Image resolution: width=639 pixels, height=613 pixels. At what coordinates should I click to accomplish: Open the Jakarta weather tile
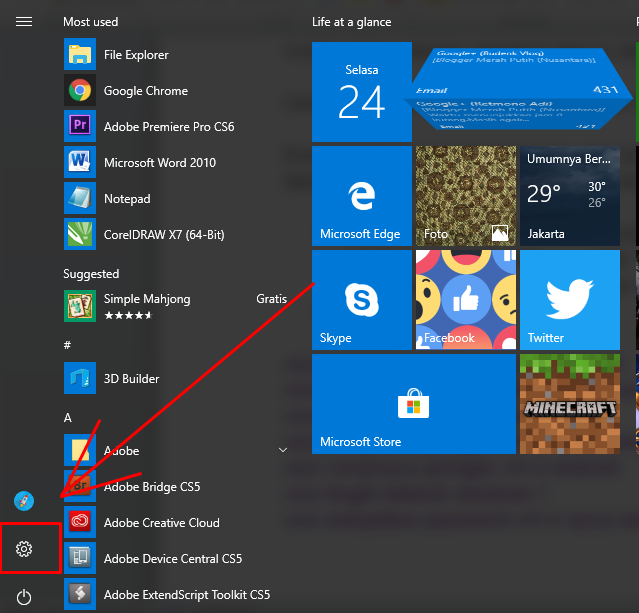[570, 196]
